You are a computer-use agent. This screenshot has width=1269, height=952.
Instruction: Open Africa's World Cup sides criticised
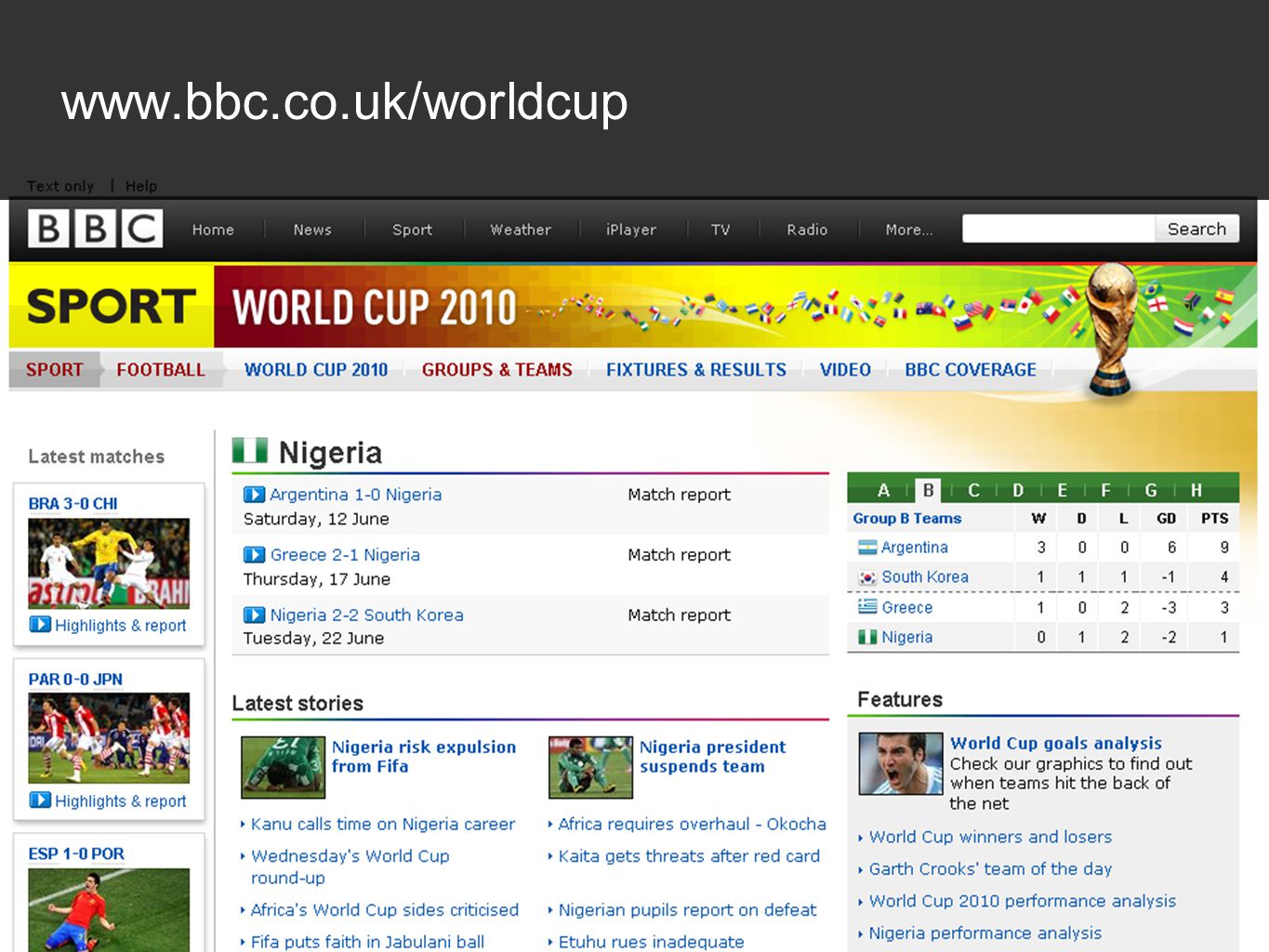click(385, 910)
